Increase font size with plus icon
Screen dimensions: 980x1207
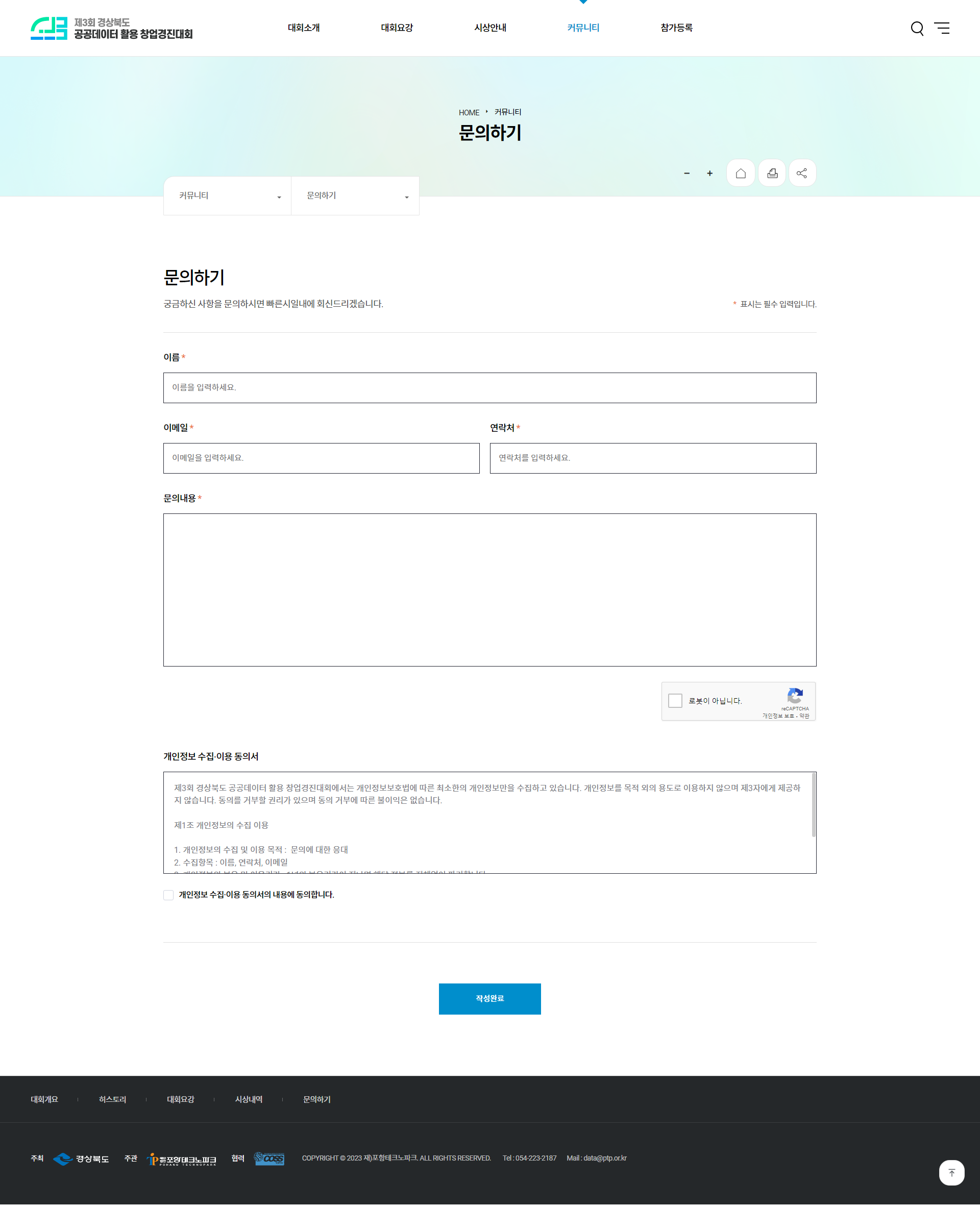[709, 174]
